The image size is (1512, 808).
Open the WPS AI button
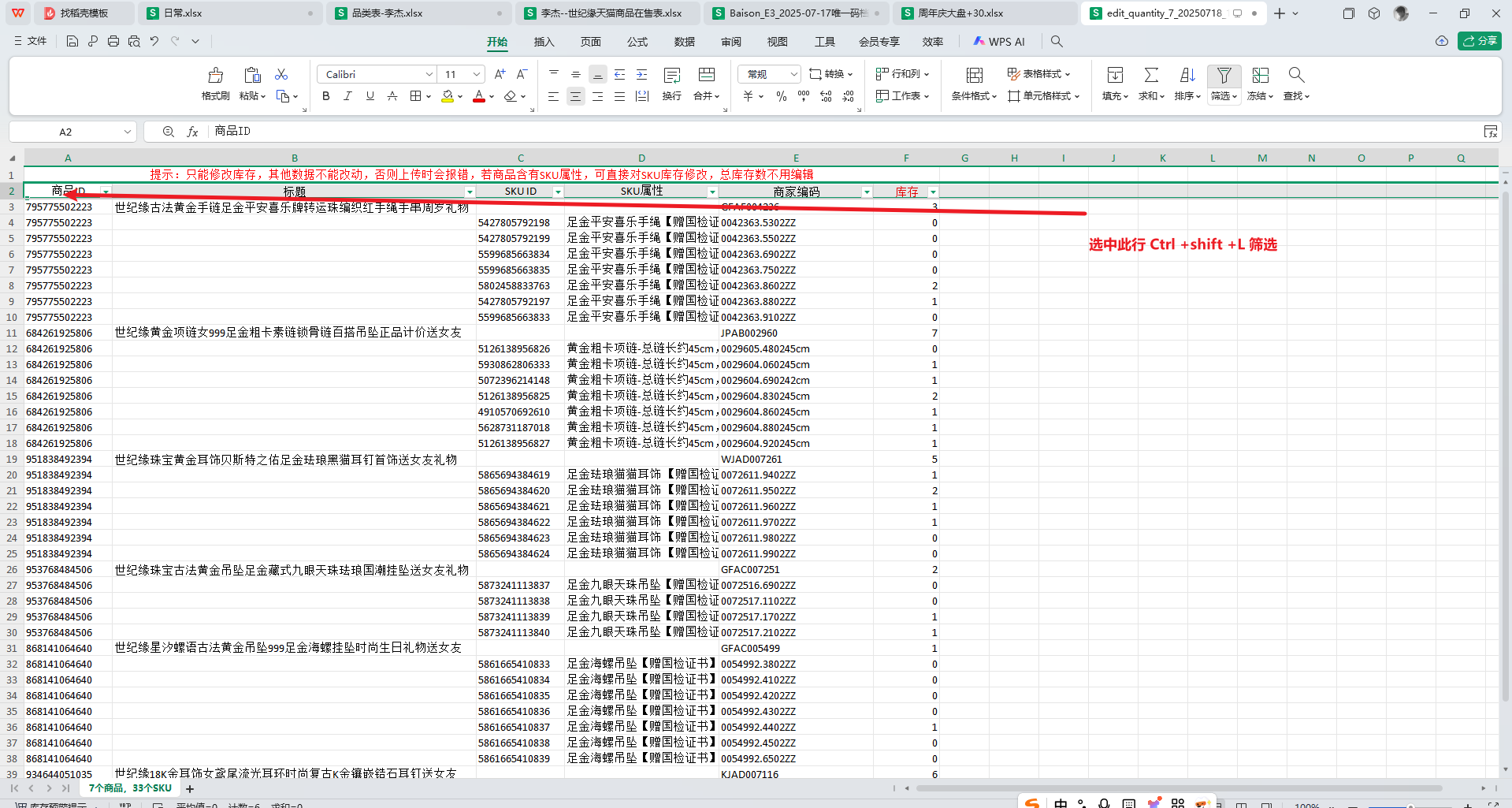coord(998,42)
